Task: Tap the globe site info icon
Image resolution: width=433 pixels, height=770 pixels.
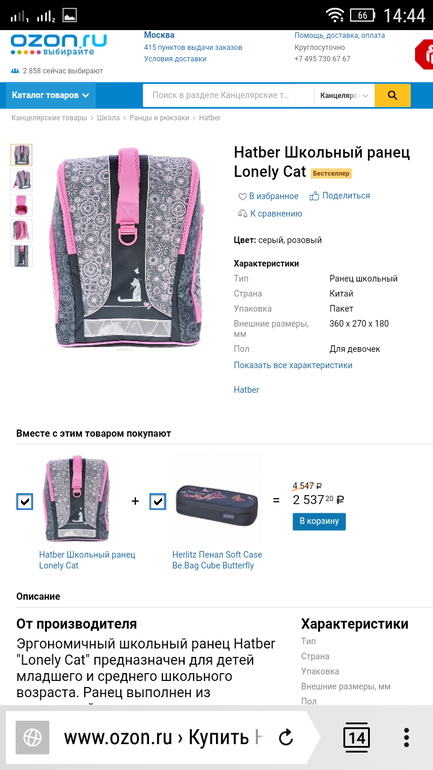Action: (x=32, y=737)
